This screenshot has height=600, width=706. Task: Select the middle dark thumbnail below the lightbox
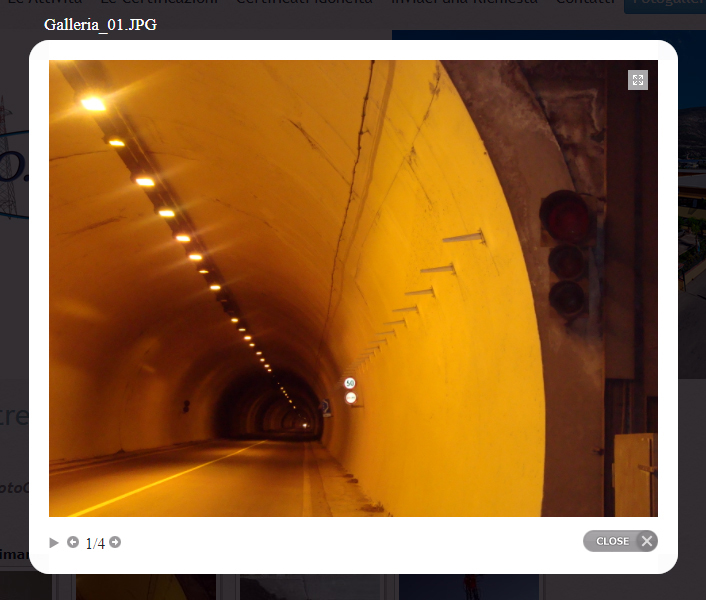coord(312,587)
